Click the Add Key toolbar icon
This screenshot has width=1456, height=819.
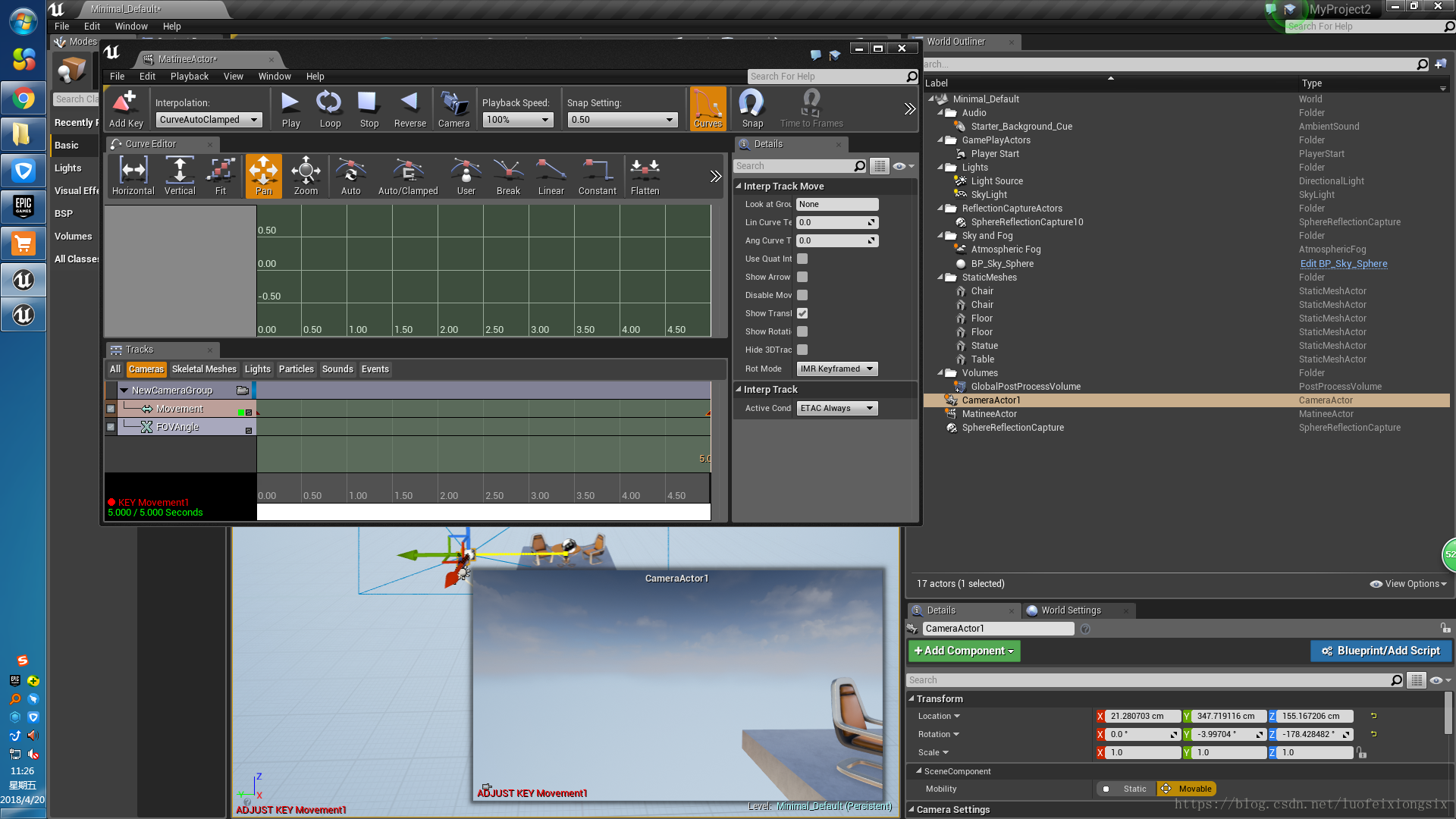coord(125,108)
